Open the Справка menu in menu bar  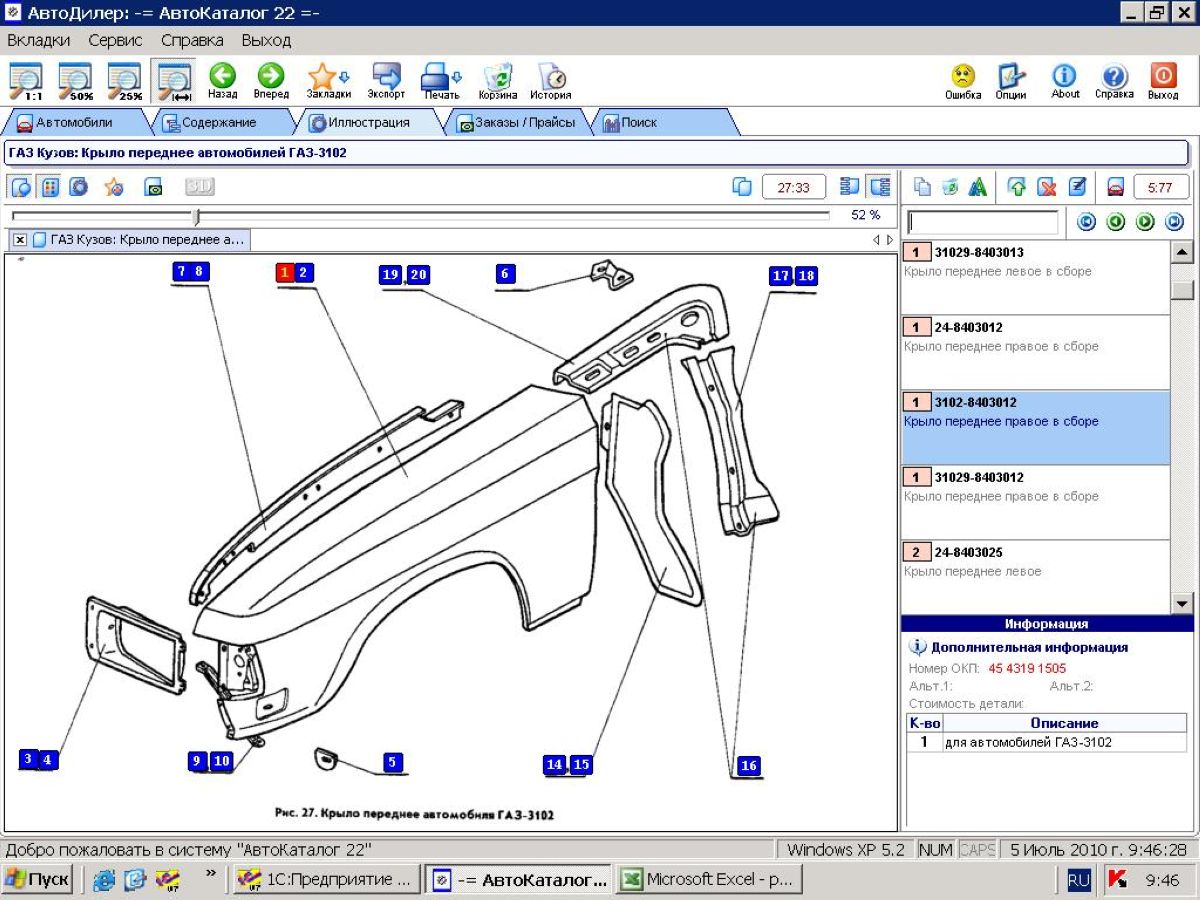[192, 40]
